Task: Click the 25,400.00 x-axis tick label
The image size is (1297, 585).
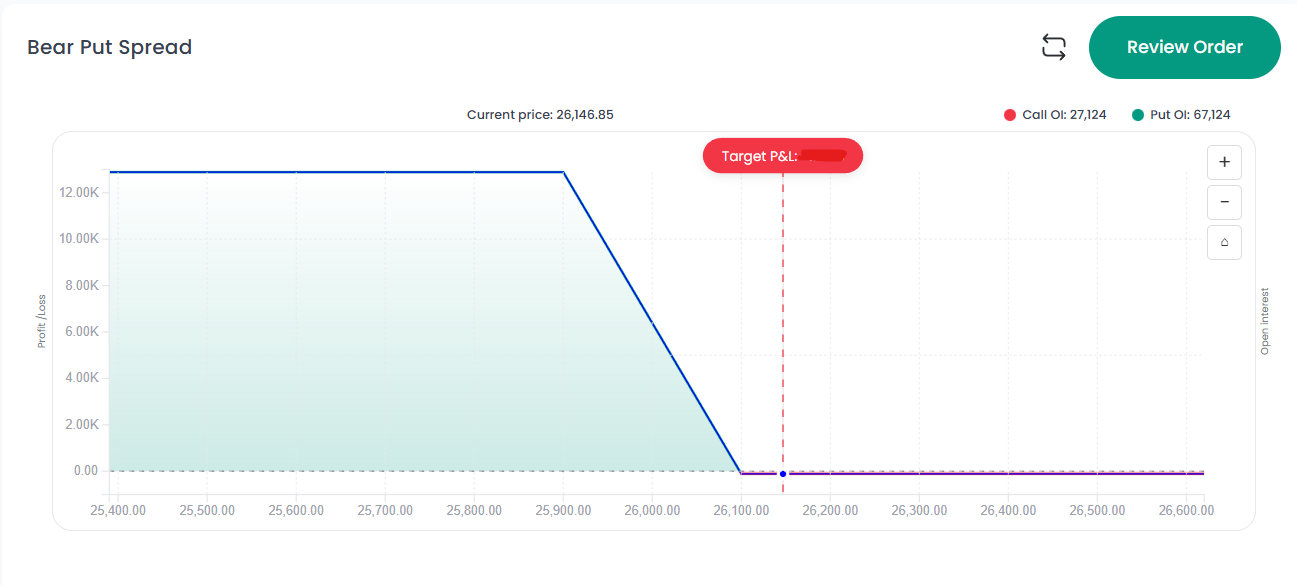Action: click(118, 510)
